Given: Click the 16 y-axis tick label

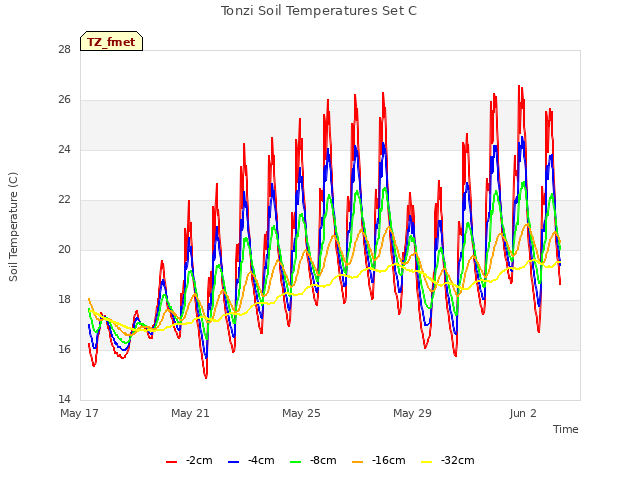Looking at the screenshot, I should pyautogui.click(x=64, y=349).
